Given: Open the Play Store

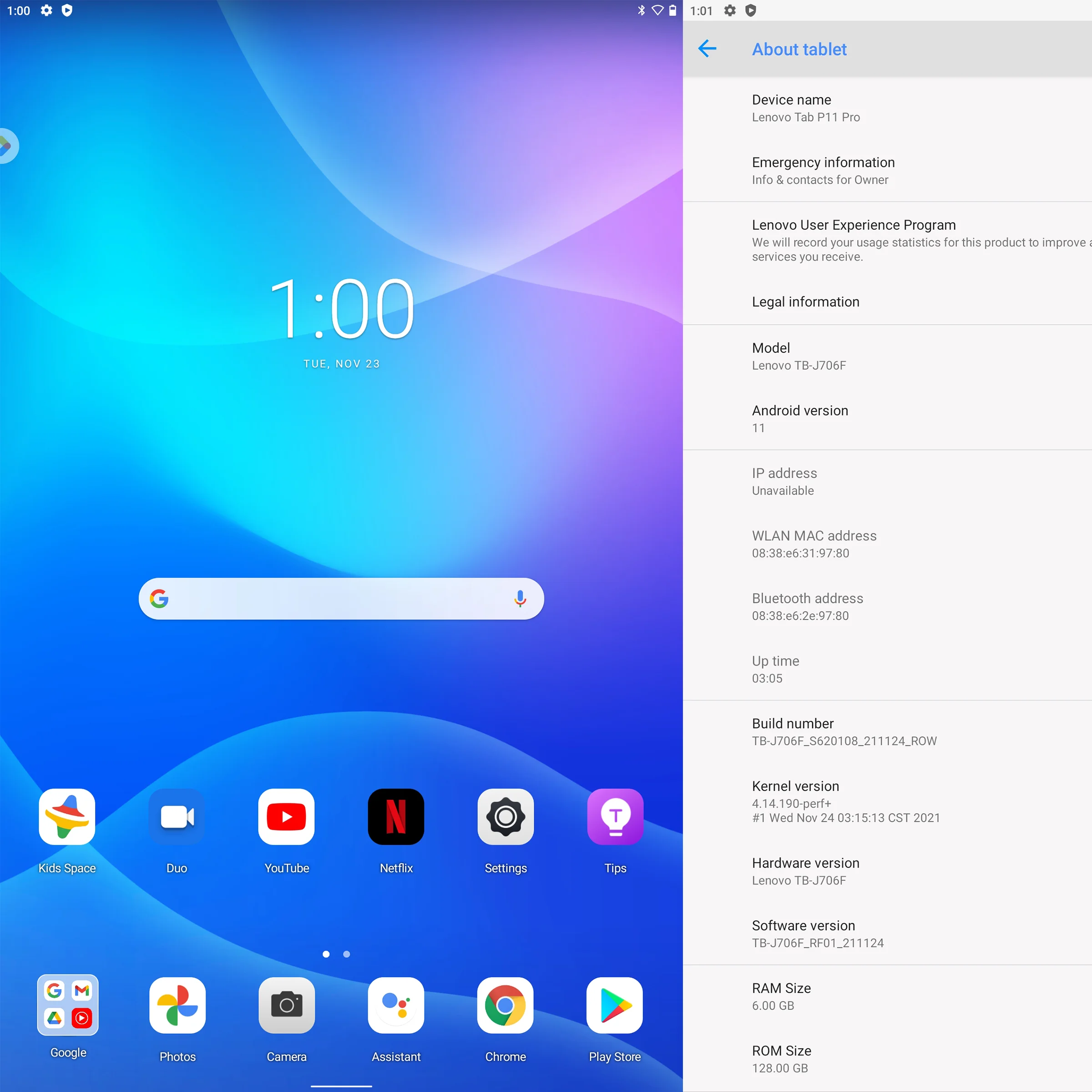Looking at the screenshot, I should pyautogui.click(x=614, y=1005).
